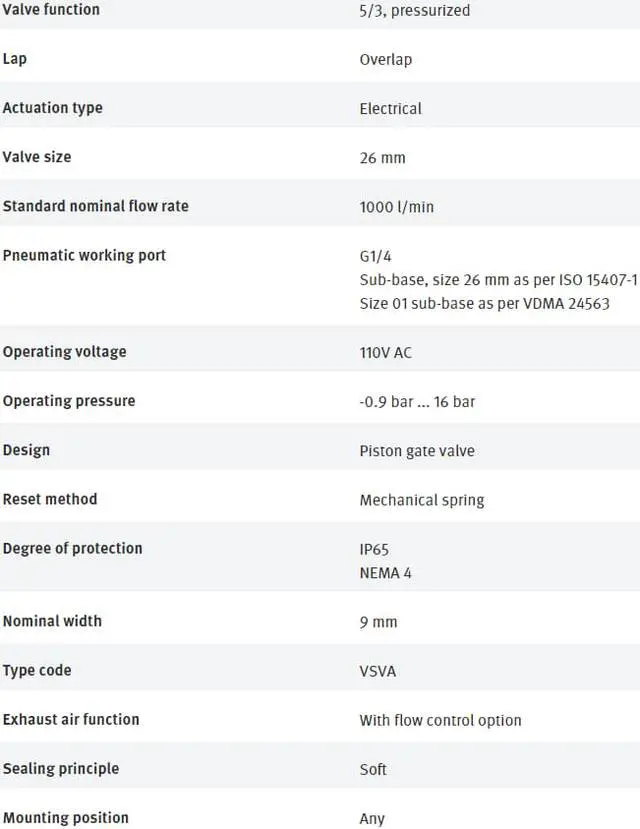
Task: Click the "VSVA" type code value
Action: [377, 671]
